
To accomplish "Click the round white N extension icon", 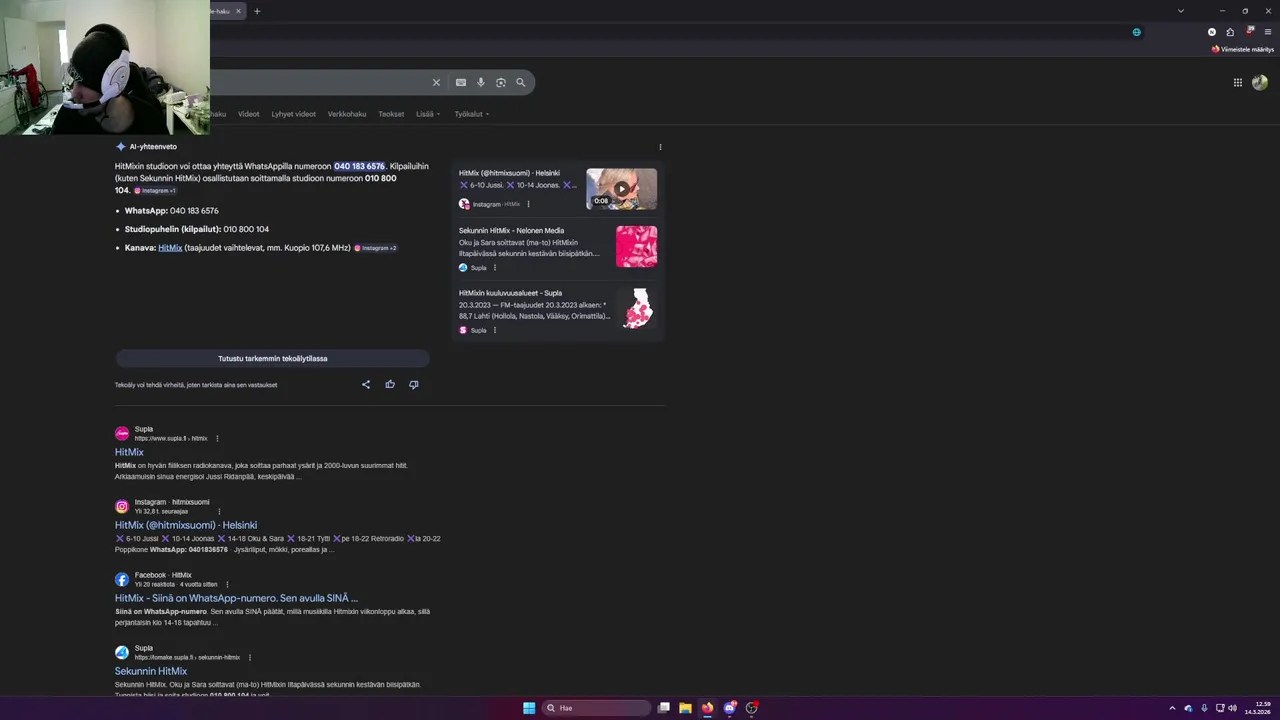I will [x=1212, y=32].
